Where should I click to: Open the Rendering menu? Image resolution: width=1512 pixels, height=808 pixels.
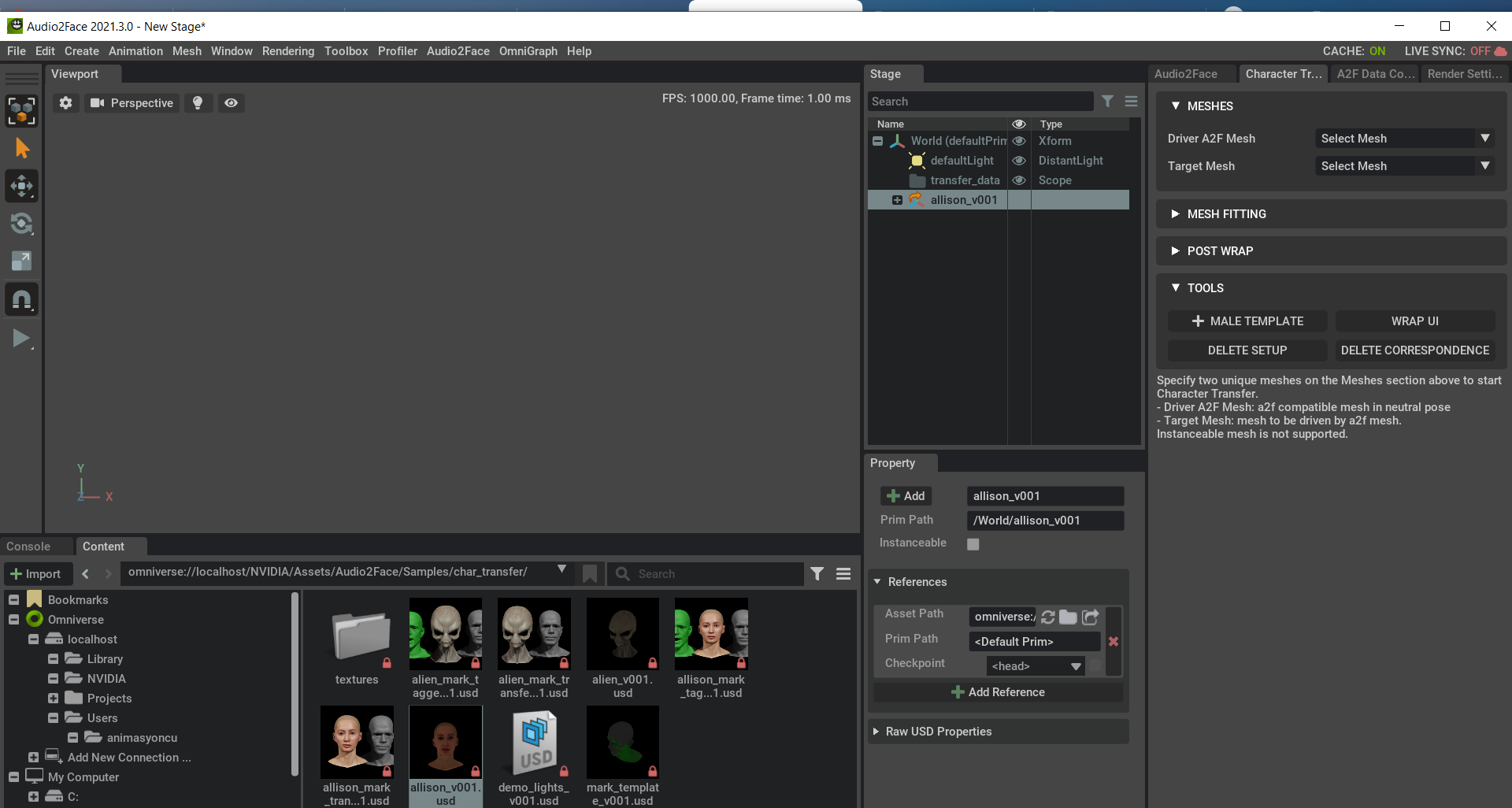click(287, 51)
